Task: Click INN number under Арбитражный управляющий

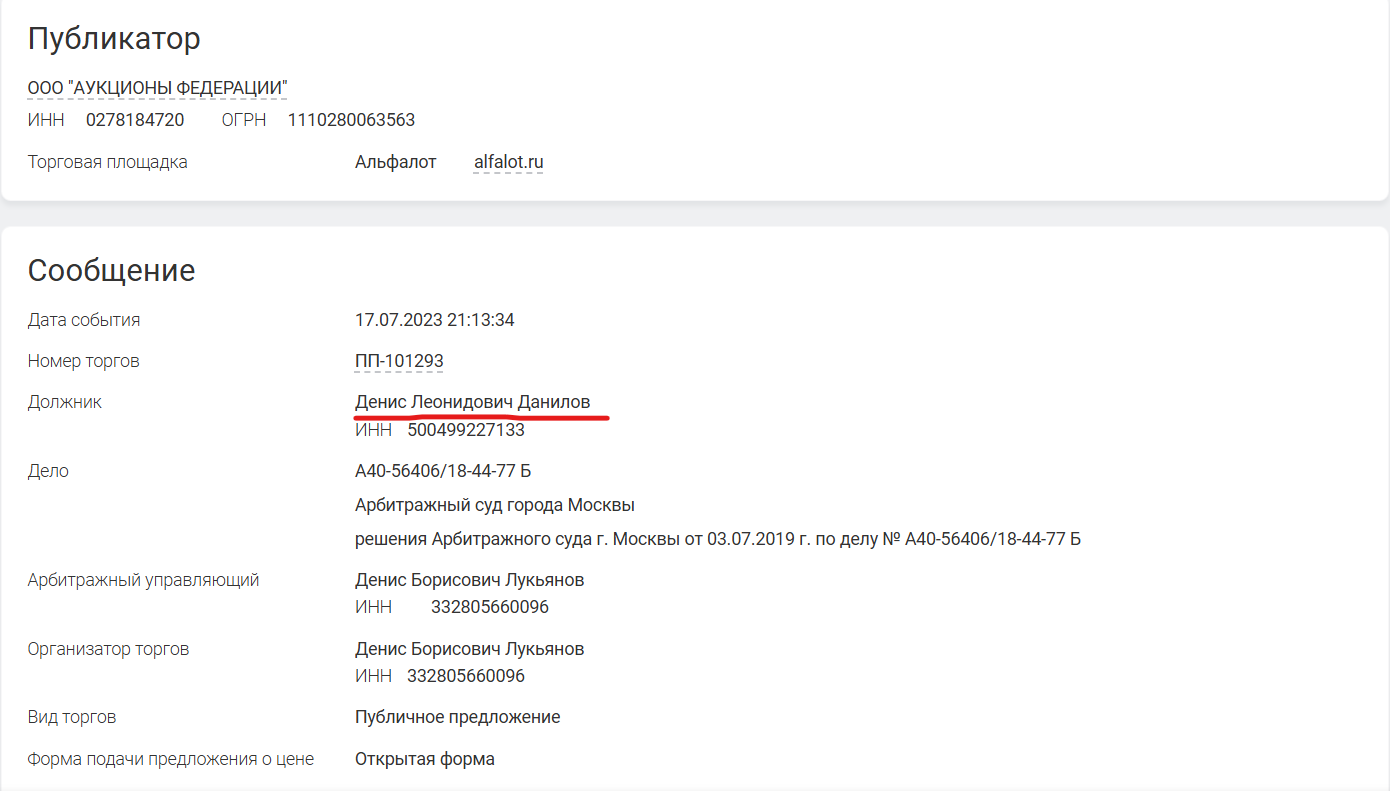Action: click(489, 607)
